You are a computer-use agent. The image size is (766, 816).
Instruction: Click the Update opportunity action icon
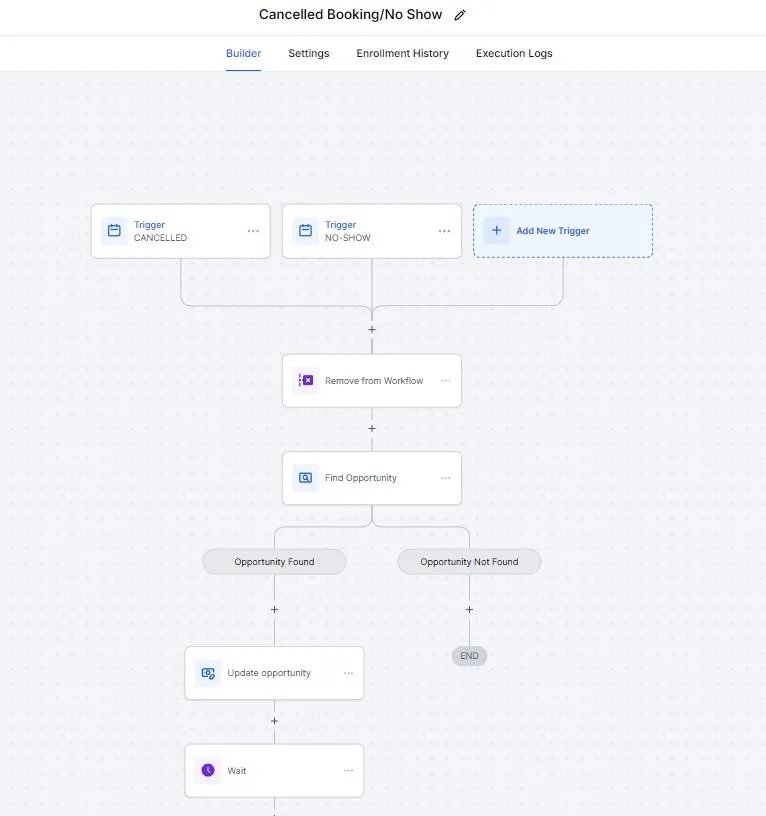[207, 673]
